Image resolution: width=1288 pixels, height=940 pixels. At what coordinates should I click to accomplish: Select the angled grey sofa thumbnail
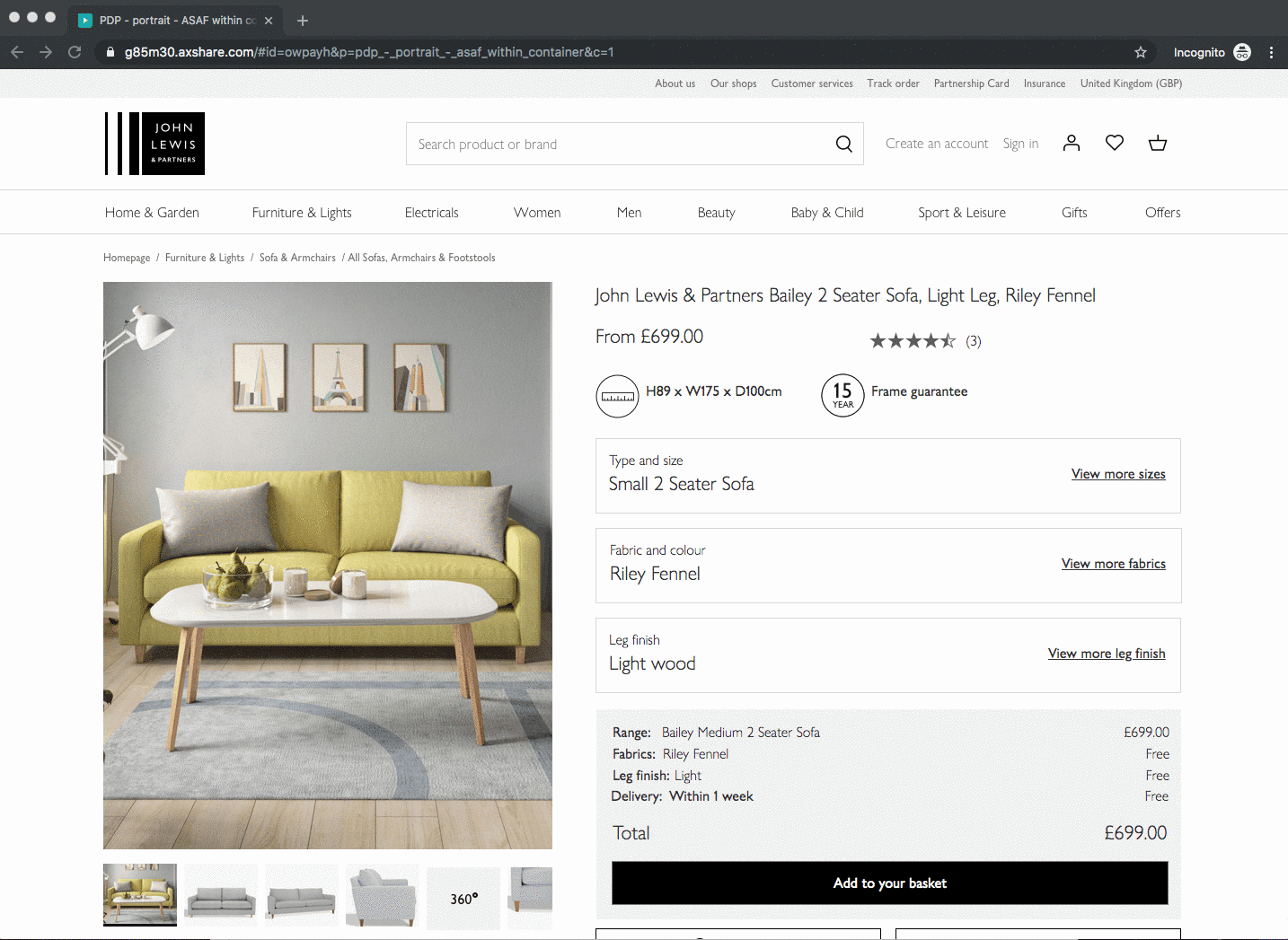pos(302,895)
